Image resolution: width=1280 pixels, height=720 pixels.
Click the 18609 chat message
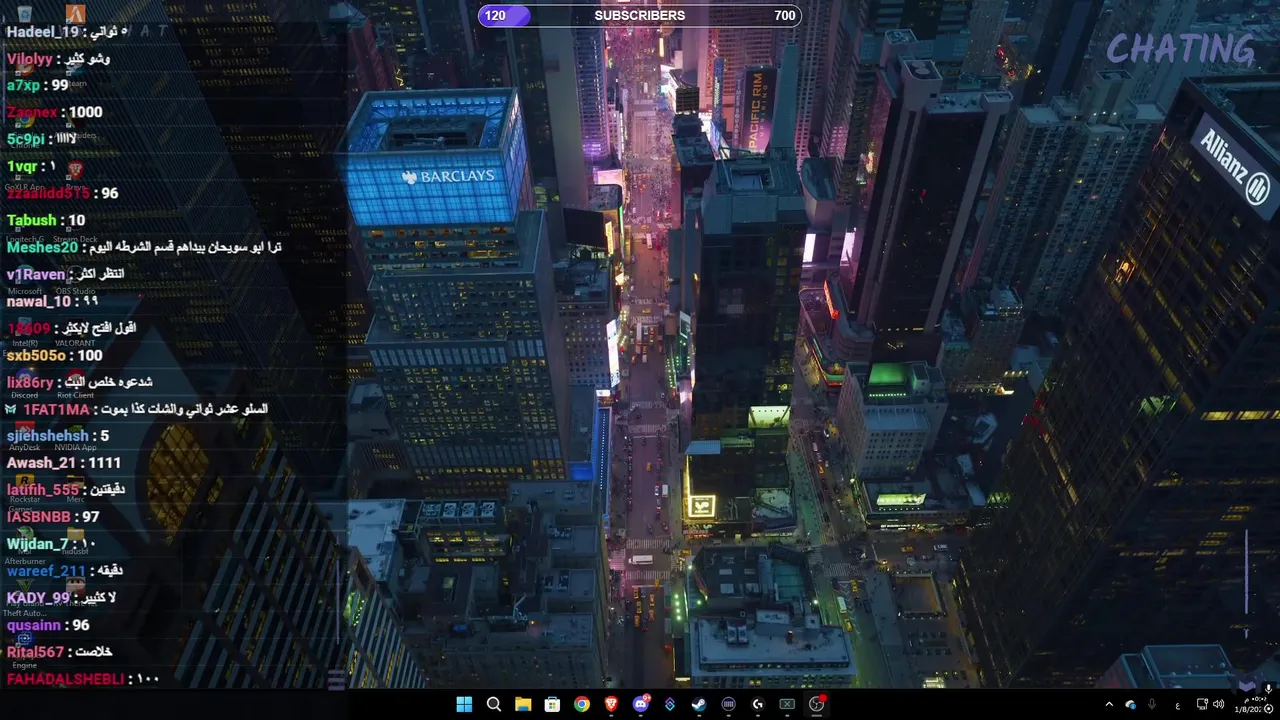point(71,329)
